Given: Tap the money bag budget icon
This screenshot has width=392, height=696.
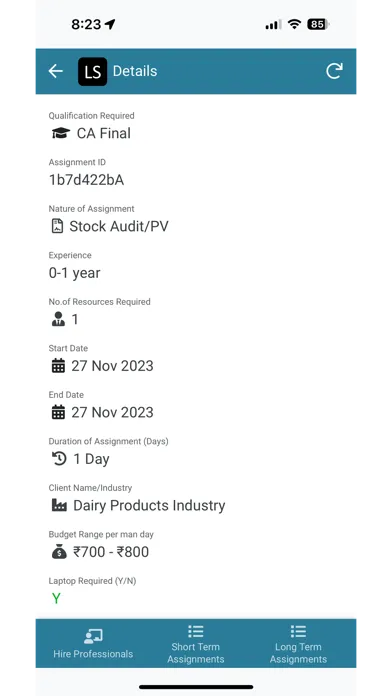Looking at the screenshot, I should point(59,552).
